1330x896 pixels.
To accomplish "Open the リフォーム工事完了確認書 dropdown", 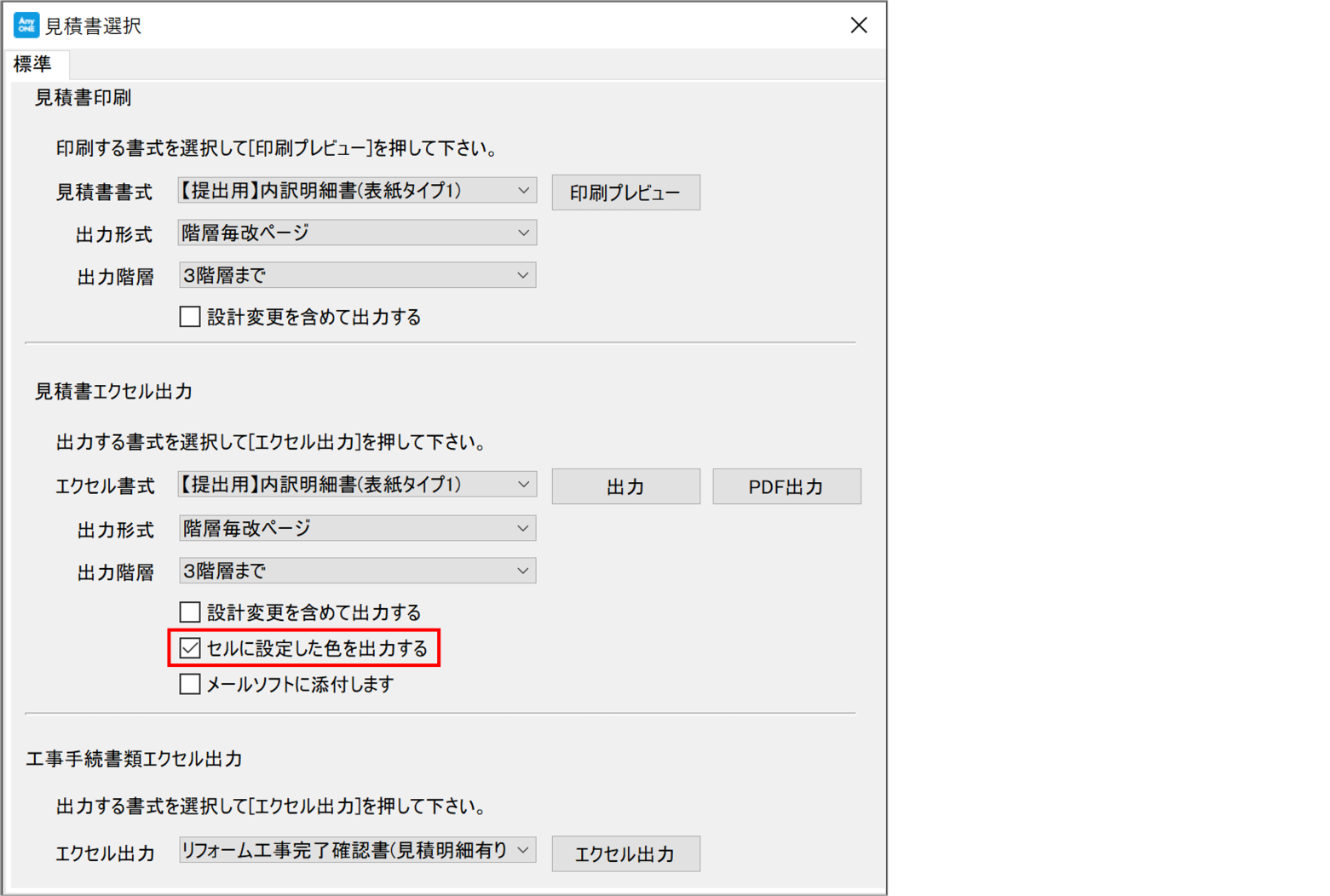I will (356, 851).
